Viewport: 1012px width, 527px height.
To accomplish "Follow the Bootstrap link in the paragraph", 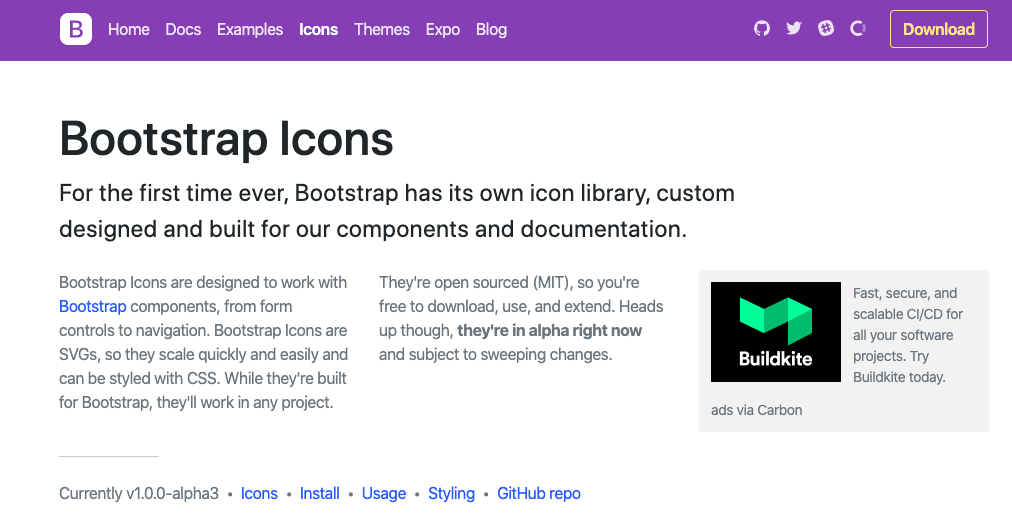I will tap(92, 306).
